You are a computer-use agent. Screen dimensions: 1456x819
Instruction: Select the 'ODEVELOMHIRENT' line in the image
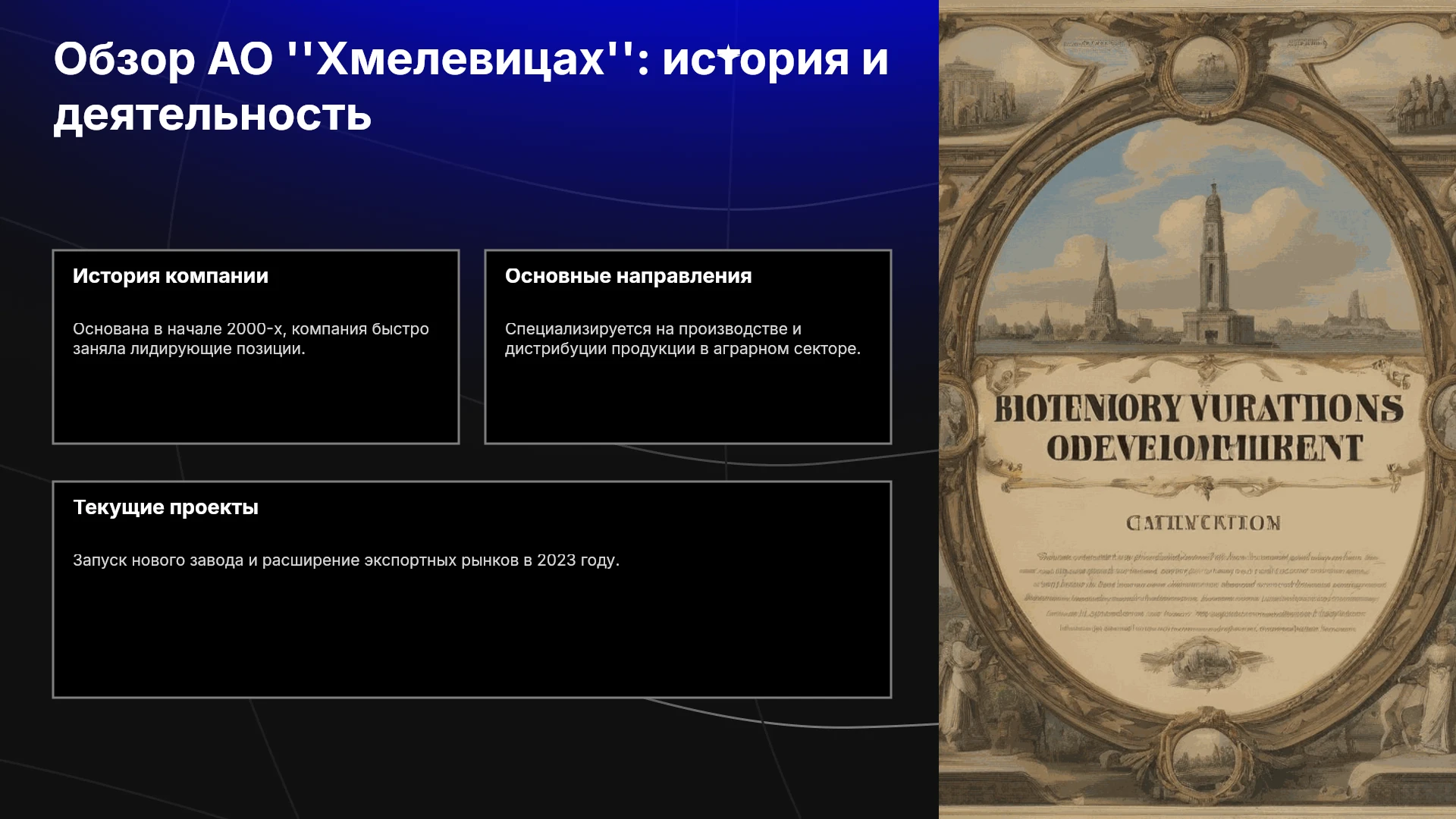1204,448
